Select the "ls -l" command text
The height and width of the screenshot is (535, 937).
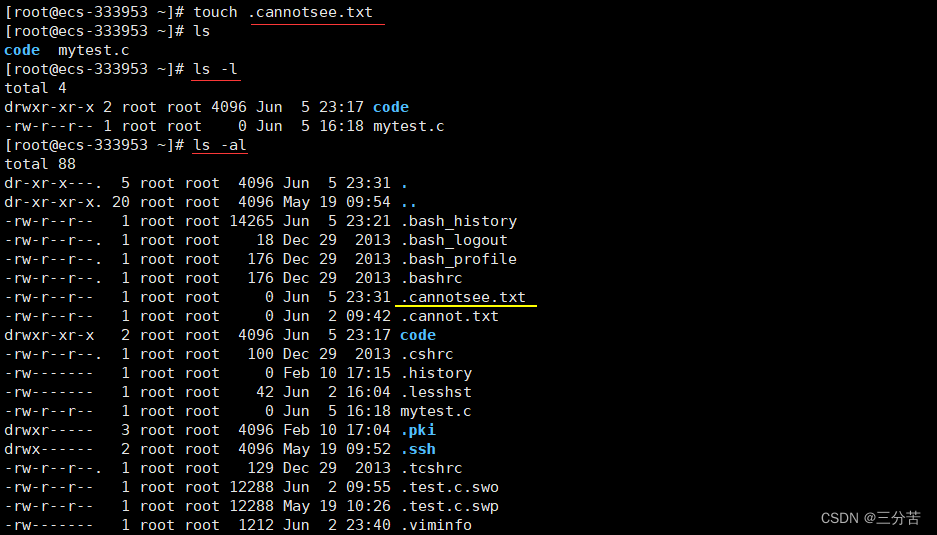[x=215, y=69]
